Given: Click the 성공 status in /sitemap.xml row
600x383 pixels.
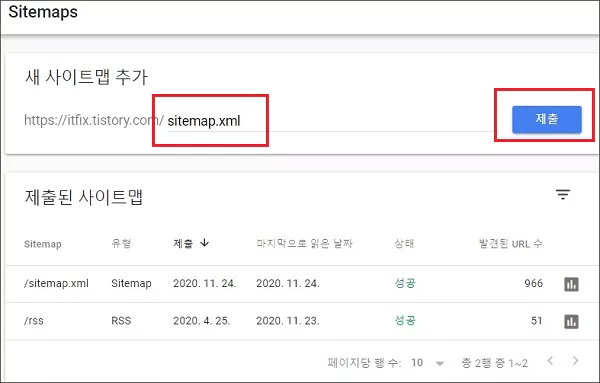Looking at the screenshot, I should pyautogui.click(x=405, y=283).
